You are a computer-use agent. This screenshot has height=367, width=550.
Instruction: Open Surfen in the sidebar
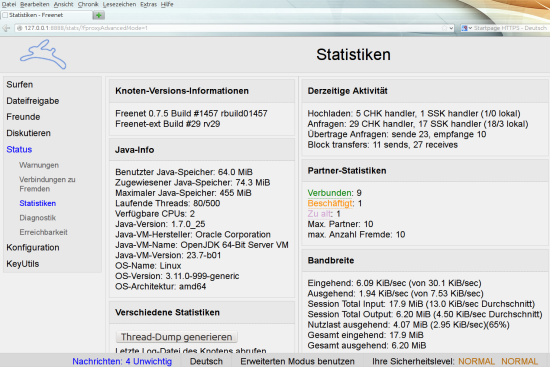[20, 85]
